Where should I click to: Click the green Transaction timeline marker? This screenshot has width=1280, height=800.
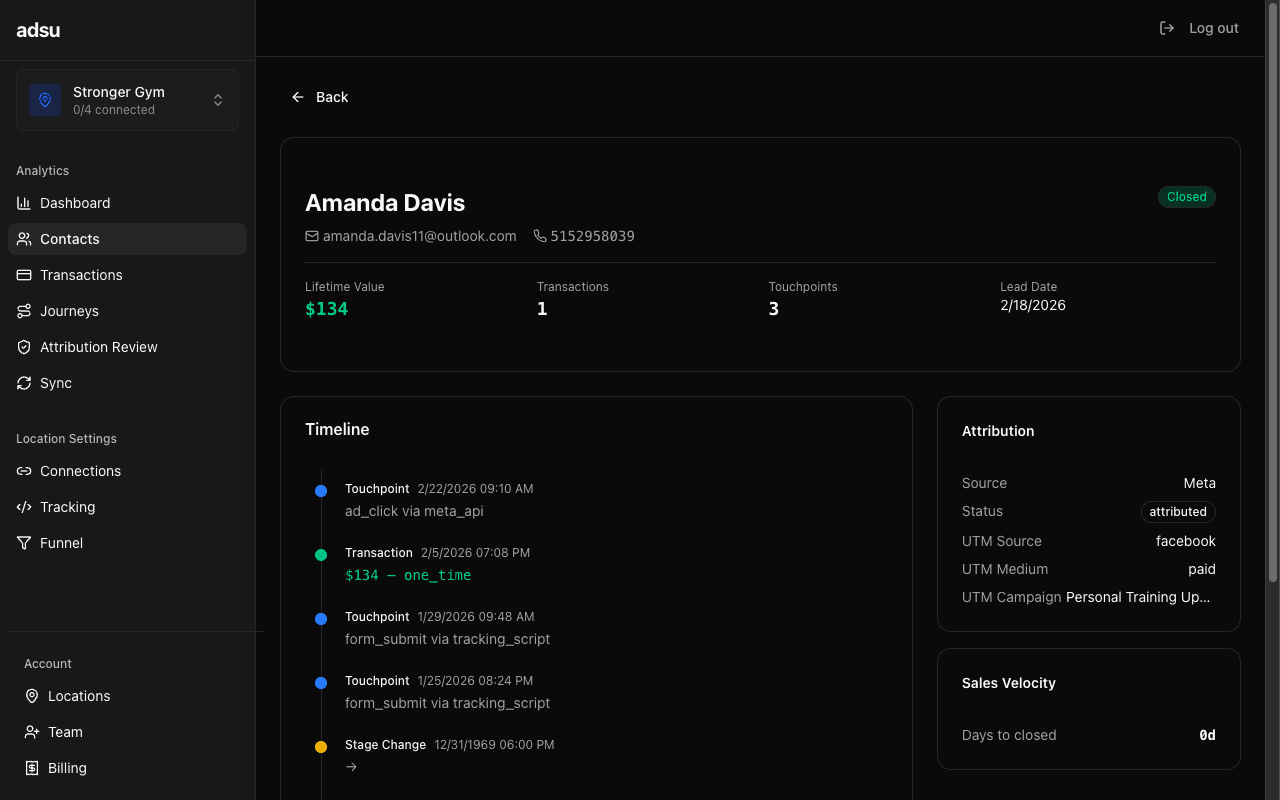click(x=321, y=554)
